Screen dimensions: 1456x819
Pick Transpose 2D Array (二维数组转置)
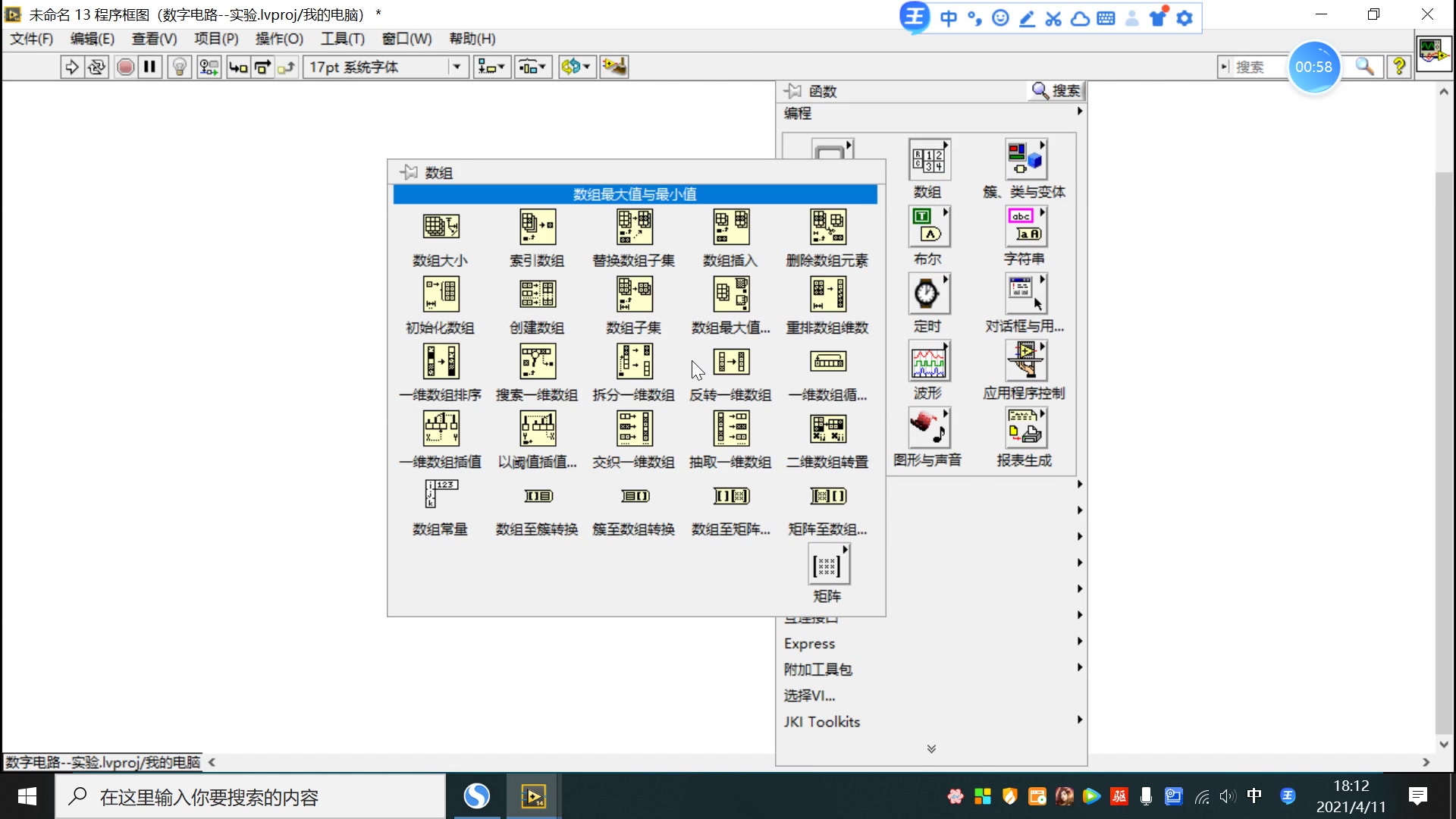[828, 429]
